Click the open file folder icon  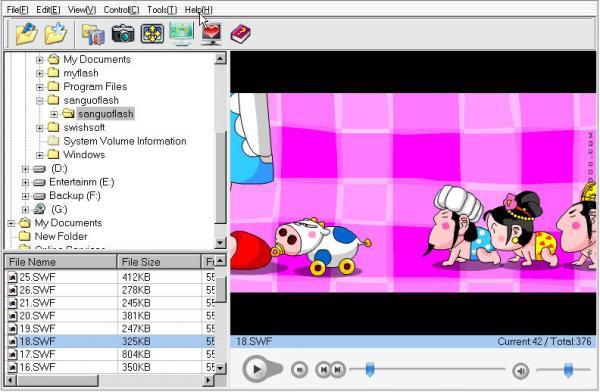click(x=26, y=34)
